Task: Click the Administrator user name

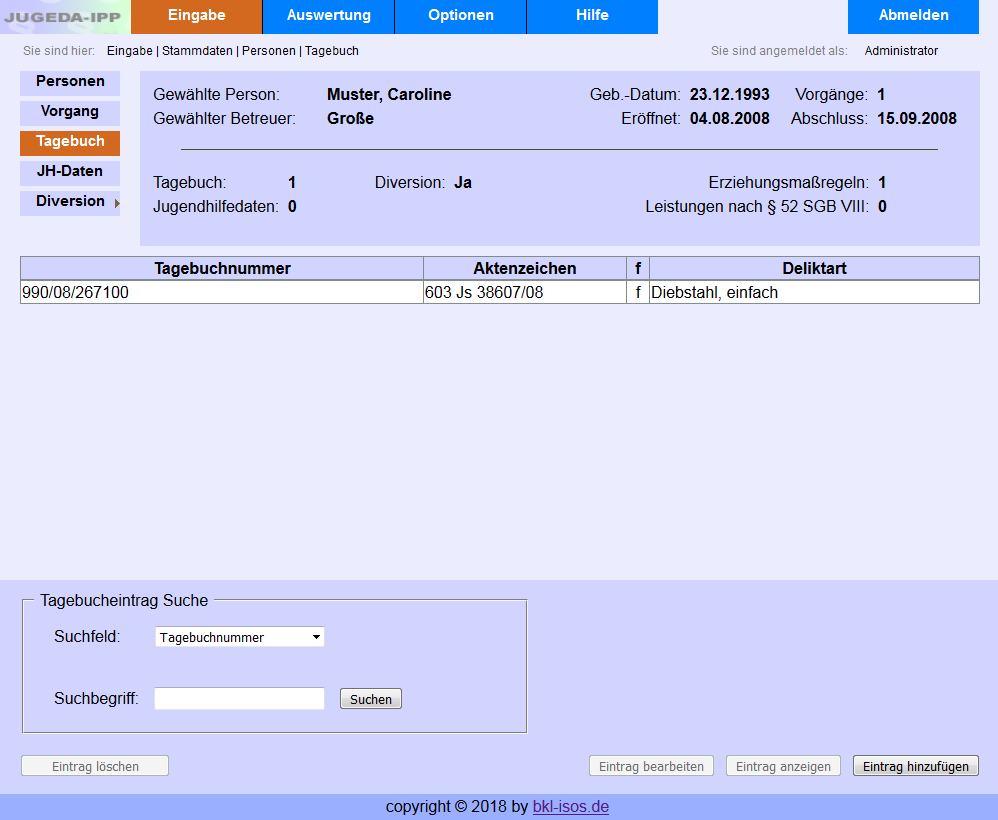Action: (x=901, y=51)
